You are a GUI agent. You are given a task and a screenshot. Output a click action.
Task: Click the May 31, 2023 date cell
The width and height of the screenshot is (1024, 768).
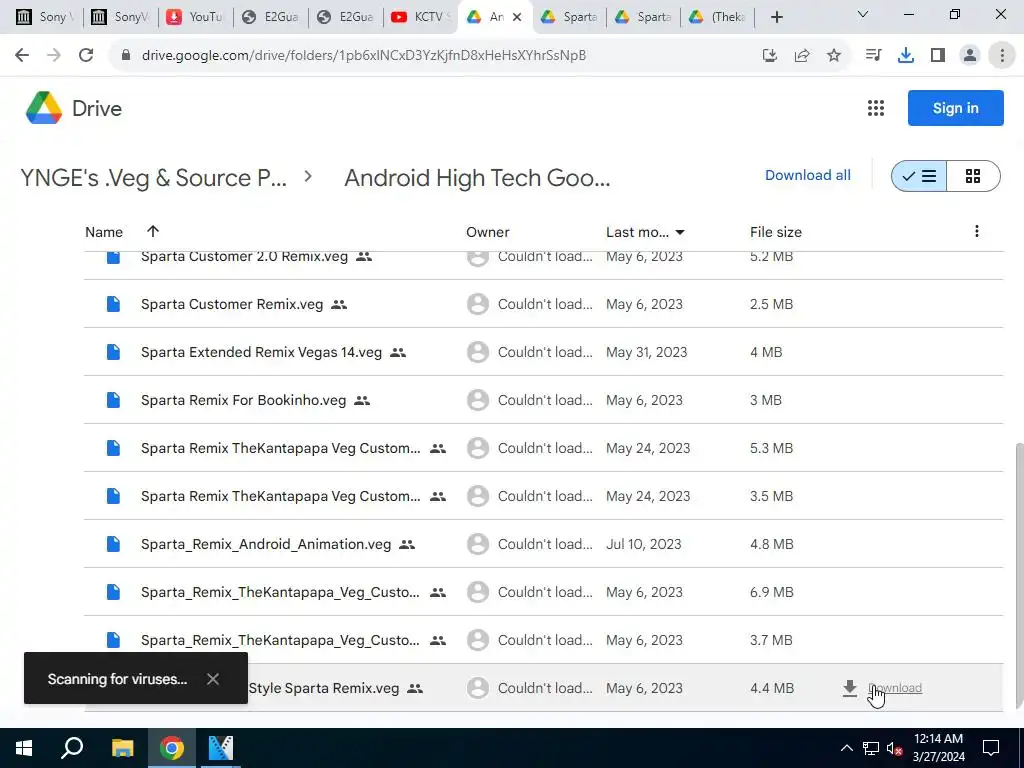pos(647,352)
